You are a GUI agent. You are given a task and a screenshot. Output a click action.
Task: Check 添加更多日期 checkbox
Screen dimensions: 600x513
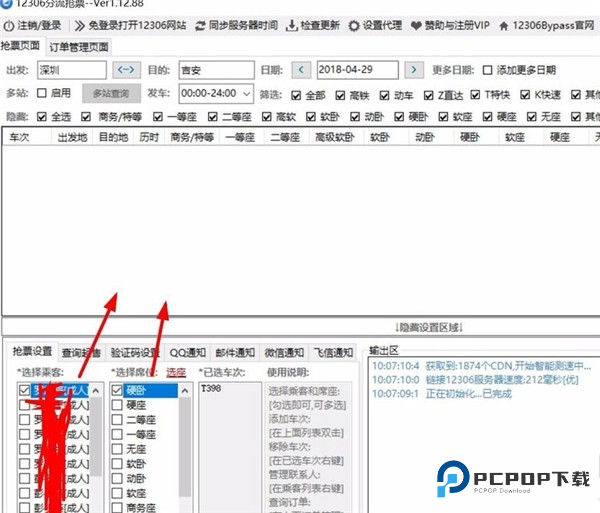[x=488, y=70]
